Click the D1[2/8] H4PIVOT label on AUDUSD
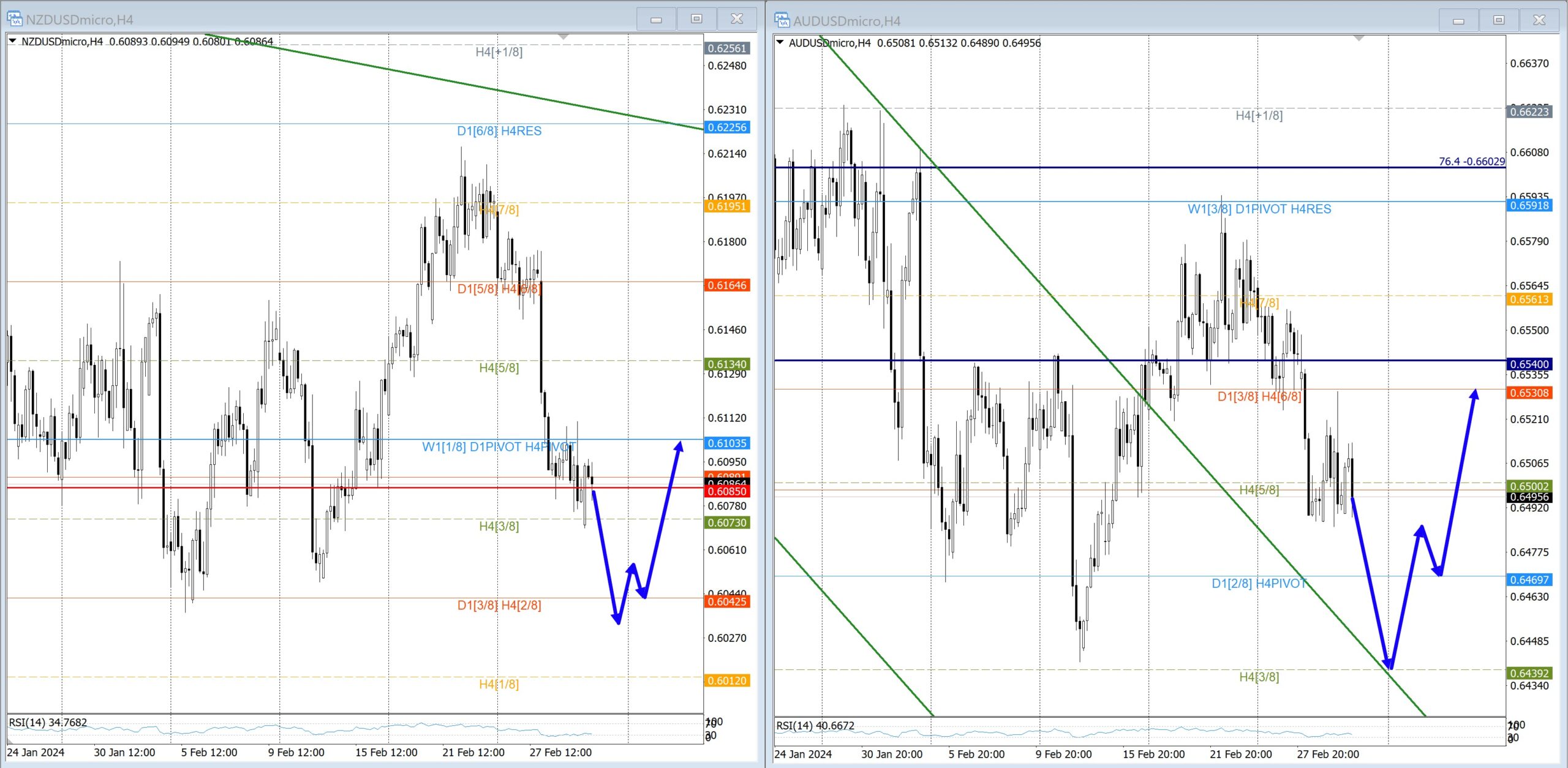The height and width of the screenshot is (768, 1568). click(1259, 583)
